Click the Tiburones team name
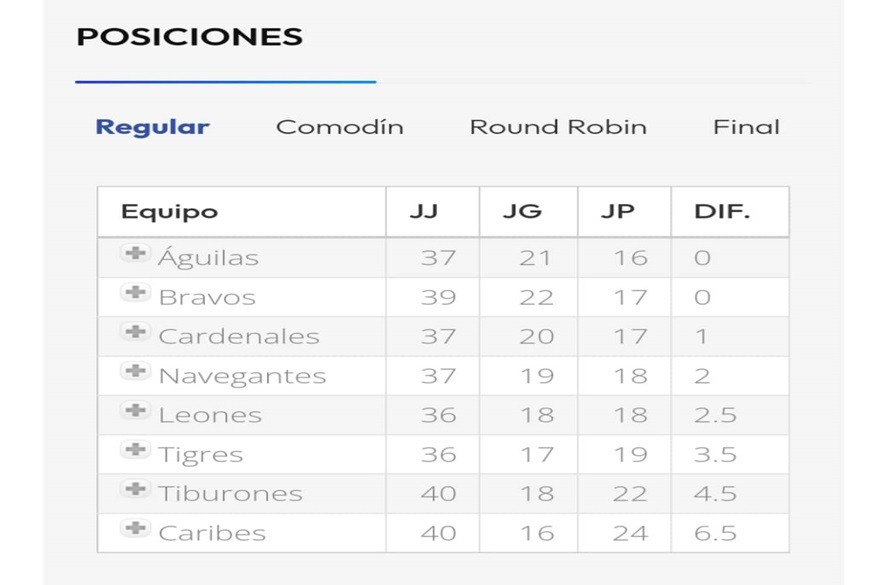Screen dimensions: 885x585 (230, 494)
